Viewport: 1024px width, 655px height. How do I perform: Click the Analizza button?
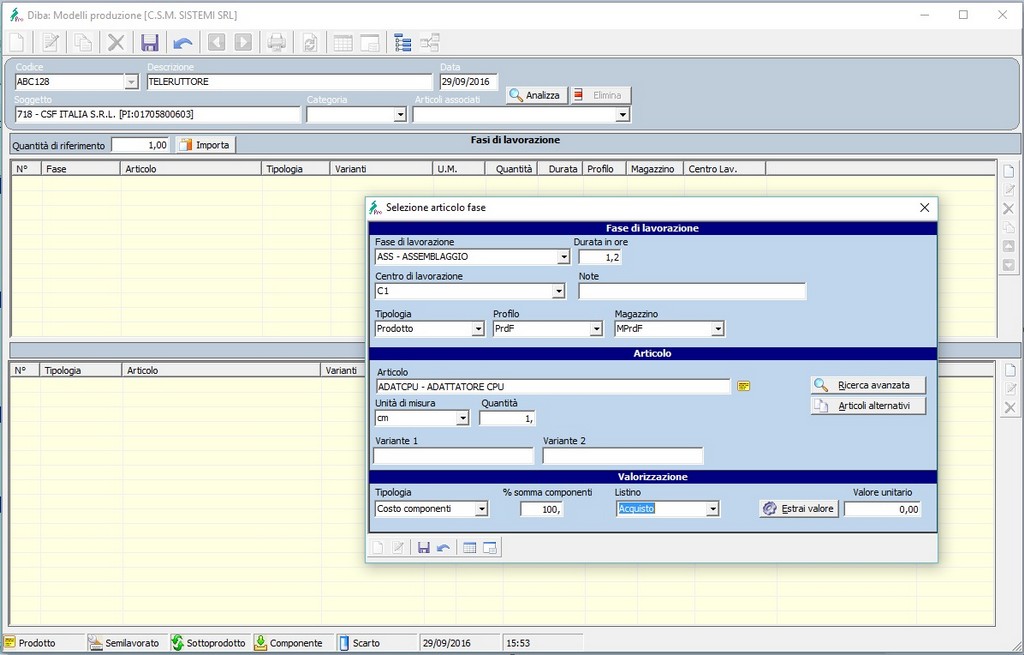pyautogui.click(x=536, y=95)
